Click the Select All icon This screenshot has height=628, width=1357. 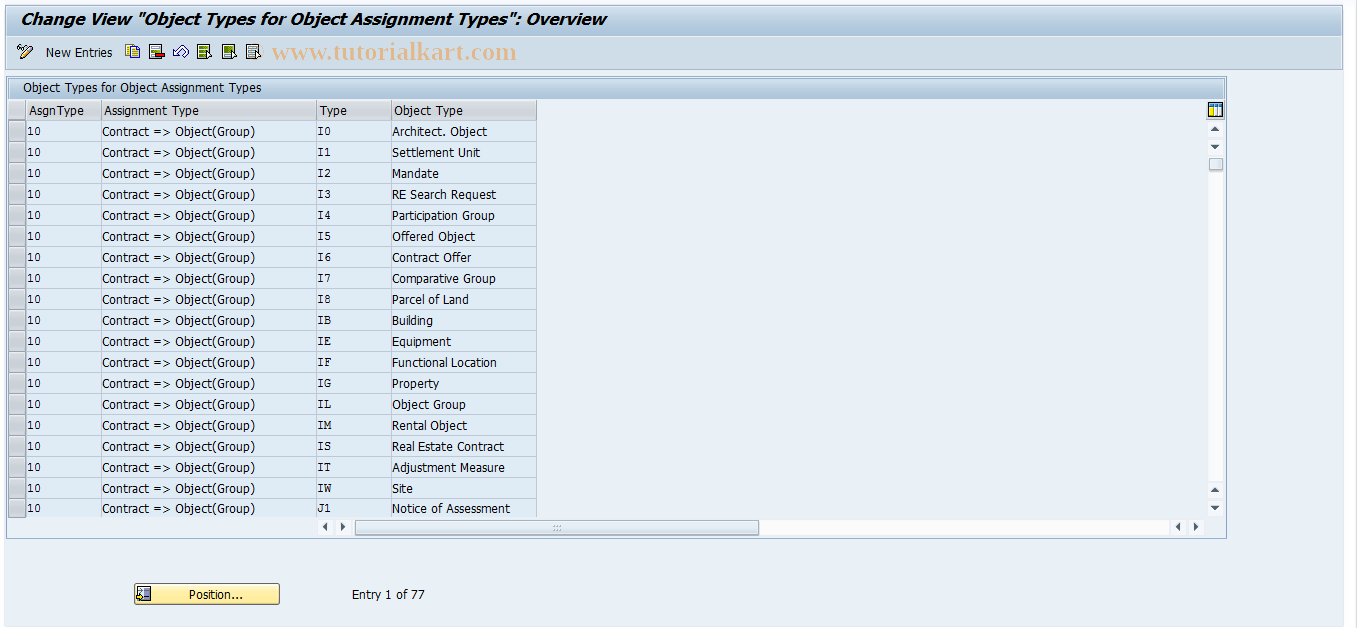click(x=205, y=52)
